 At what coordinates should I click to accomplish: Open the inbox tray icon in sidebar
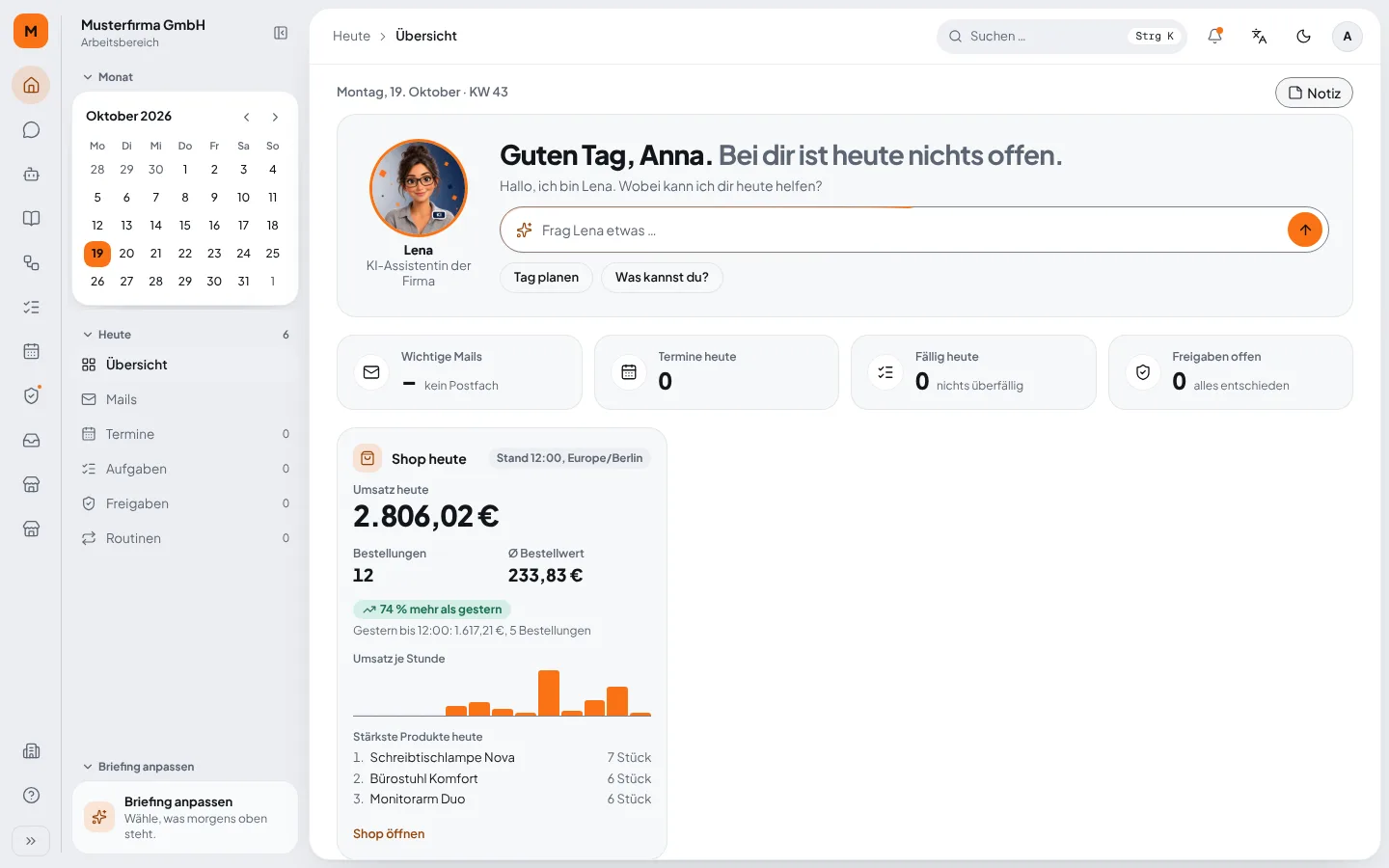click(x=31, y=440)
